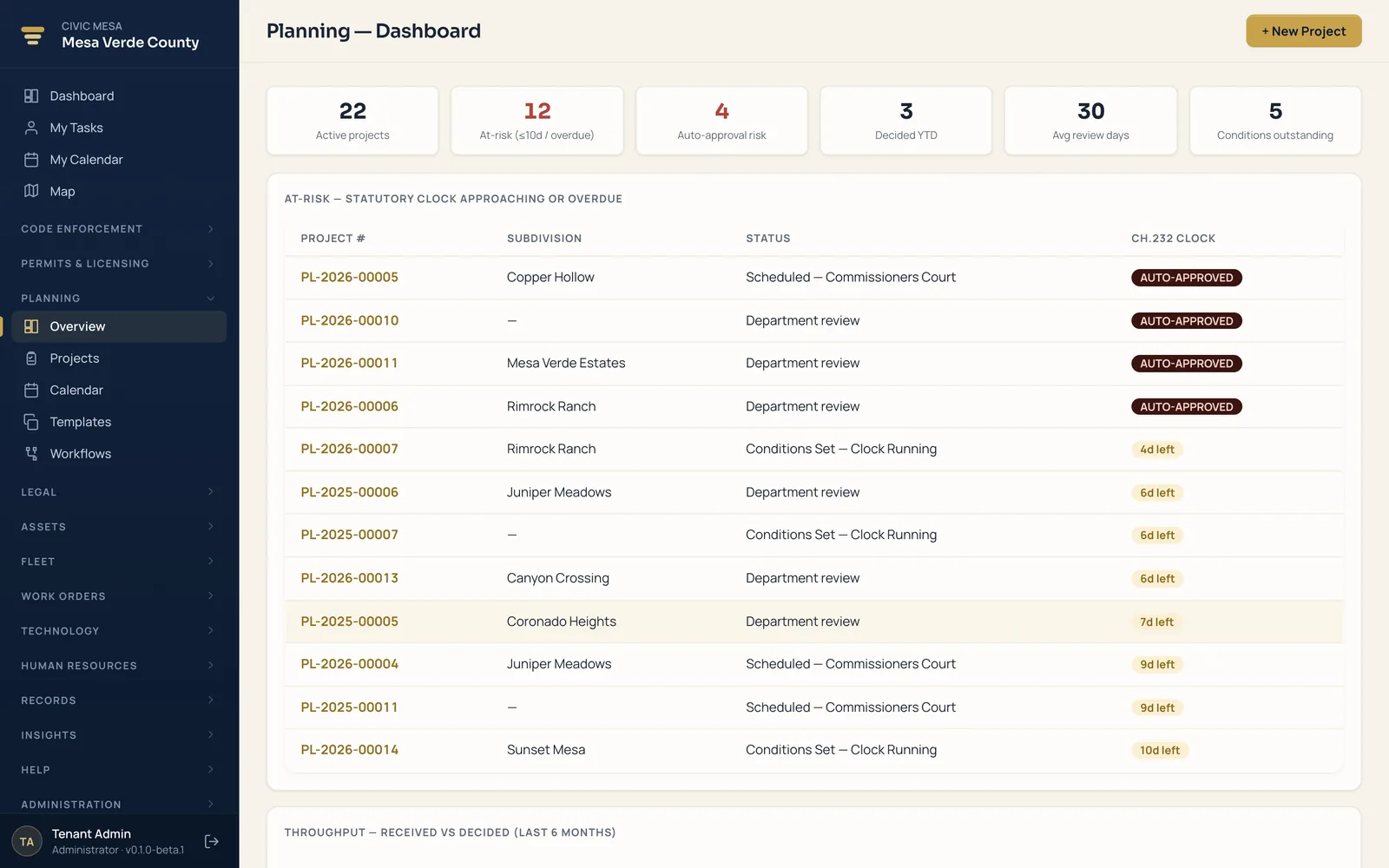The width and height of the screenshot is (1389, 868).
Task: Click the Auto-approval risk card
Action: click(721, 121)
